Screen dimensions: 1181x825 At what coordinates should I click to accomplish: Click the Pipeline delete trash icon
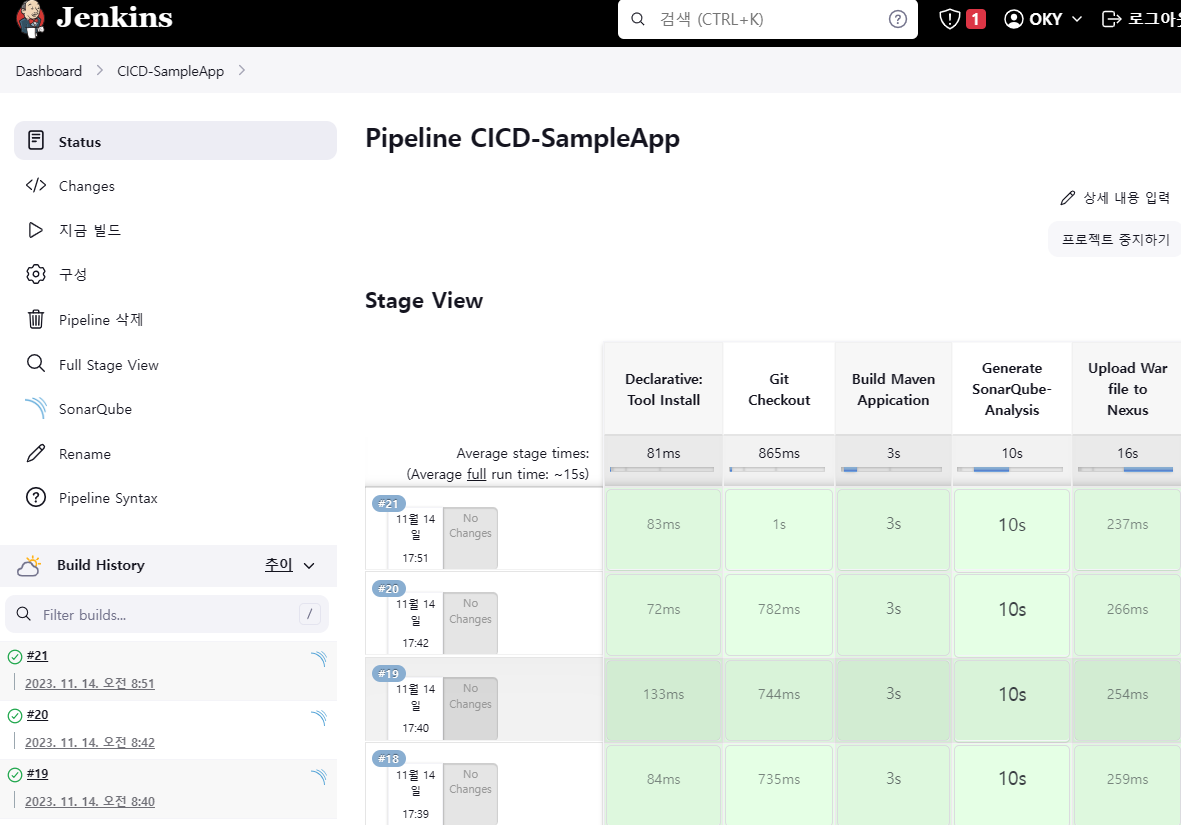click(35, 319)
